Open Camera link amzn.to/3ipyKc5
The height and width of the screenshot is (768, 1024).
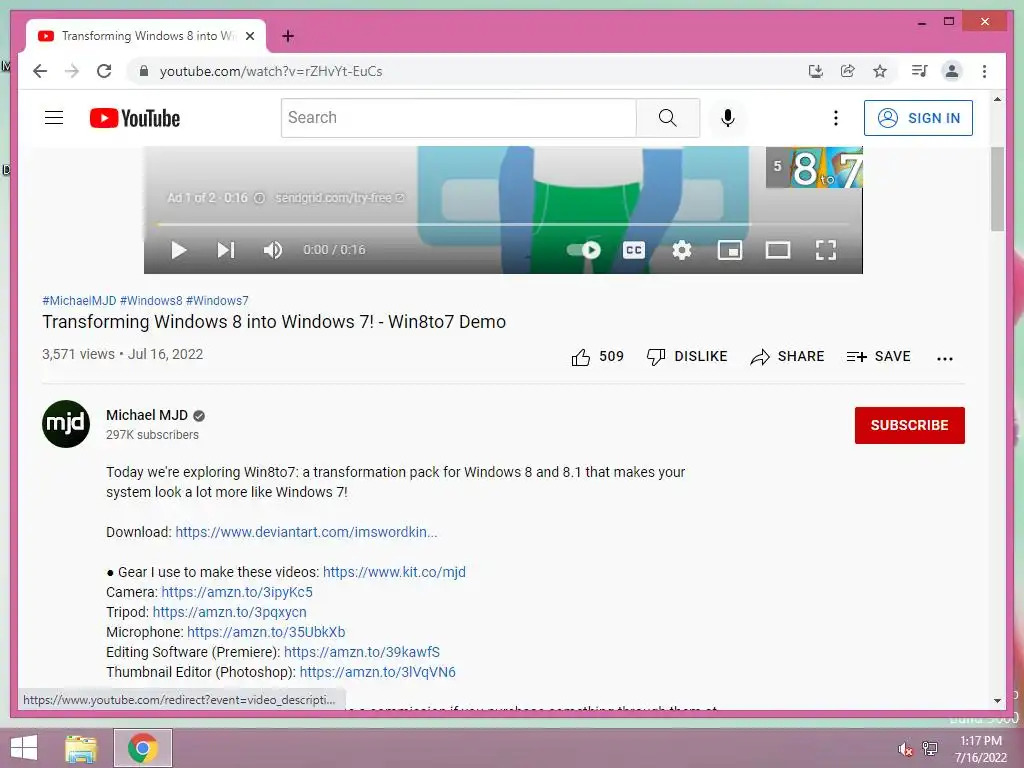(237, 592)
